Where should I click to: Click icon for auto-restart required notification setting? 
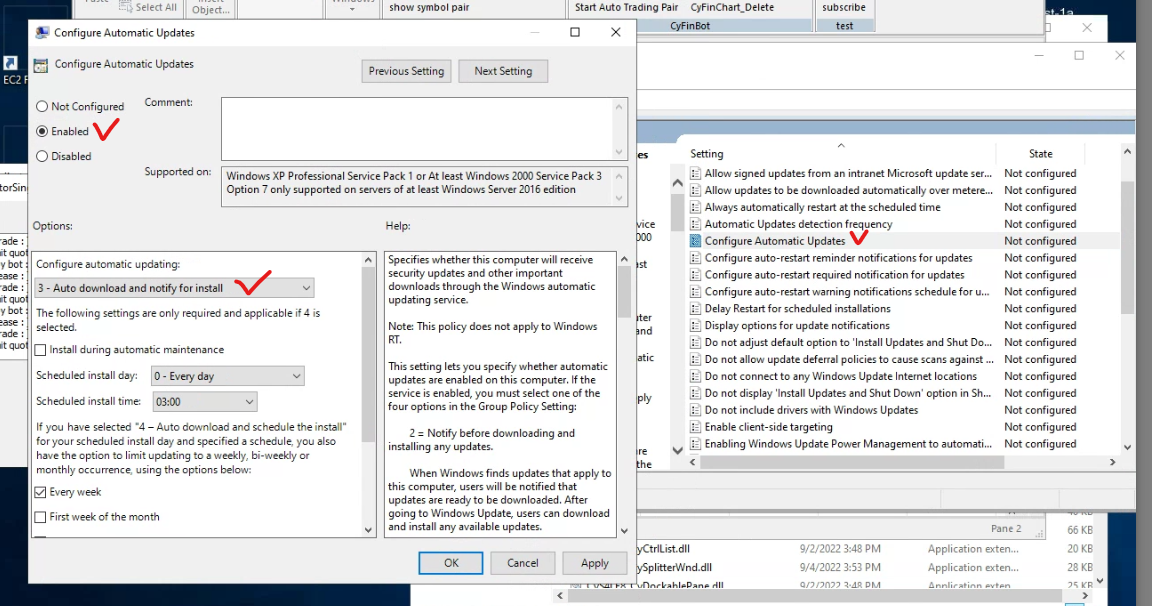coord(695,275)
